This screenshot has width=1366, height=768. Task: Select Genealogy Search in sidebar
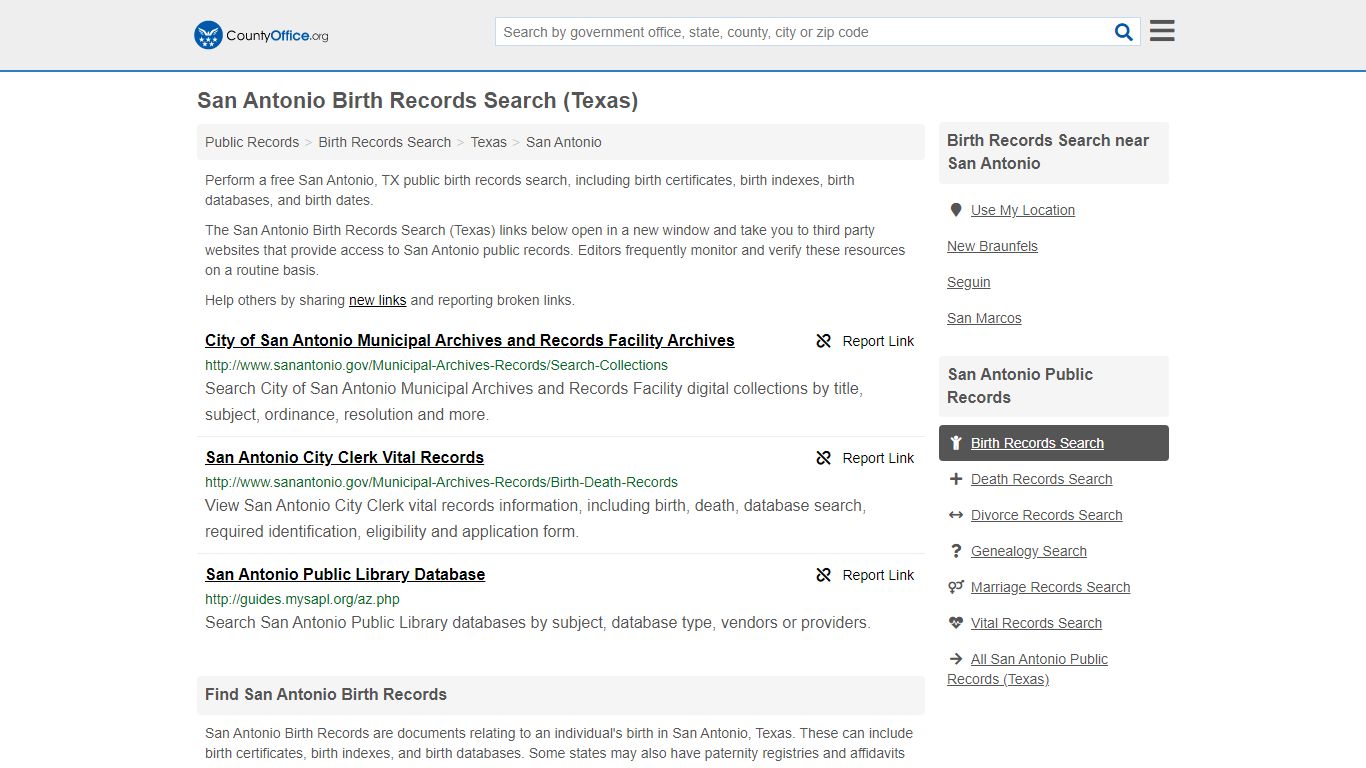click(x=1028, y=551)
